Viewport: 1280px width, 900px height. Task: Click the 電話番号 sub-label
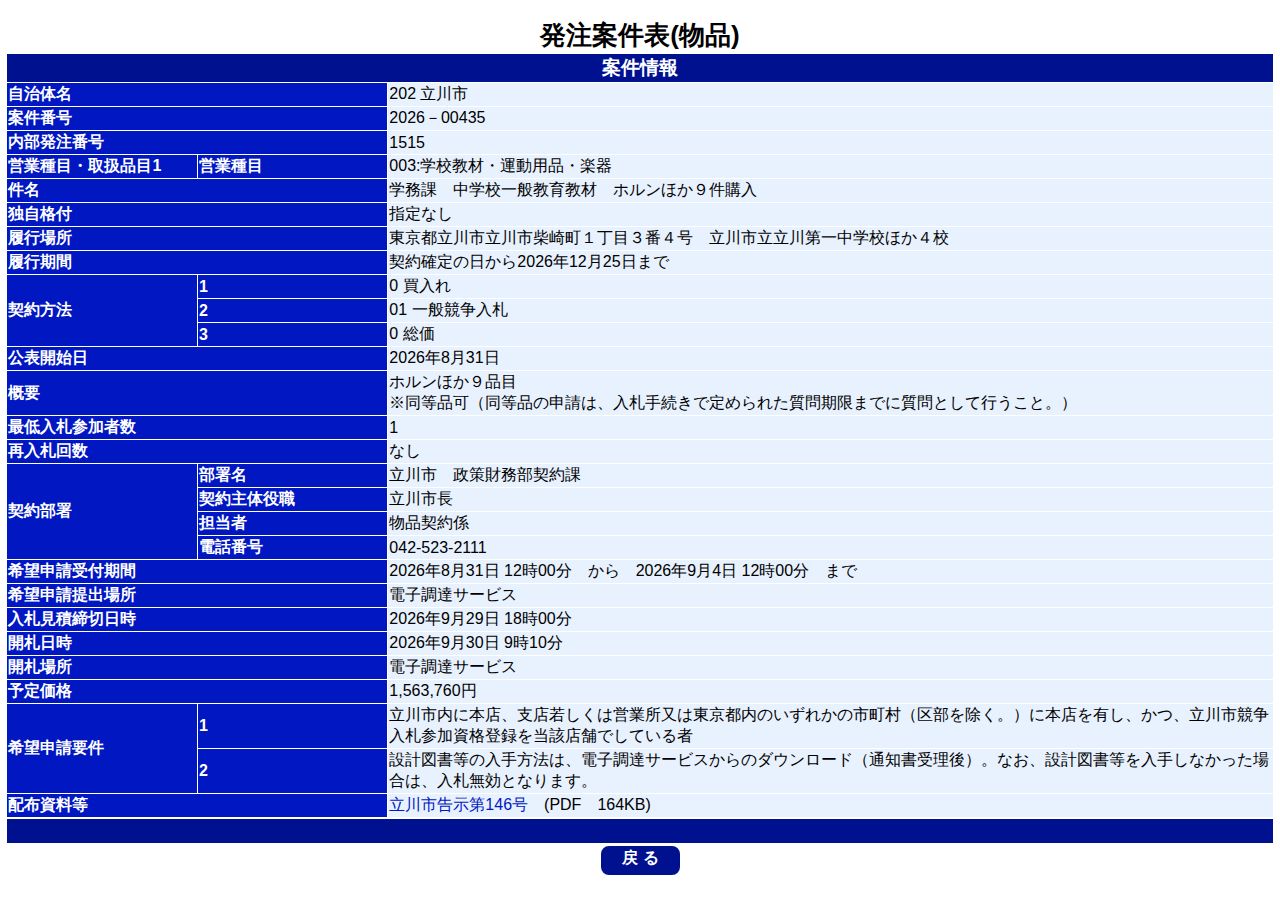(292, 547)
